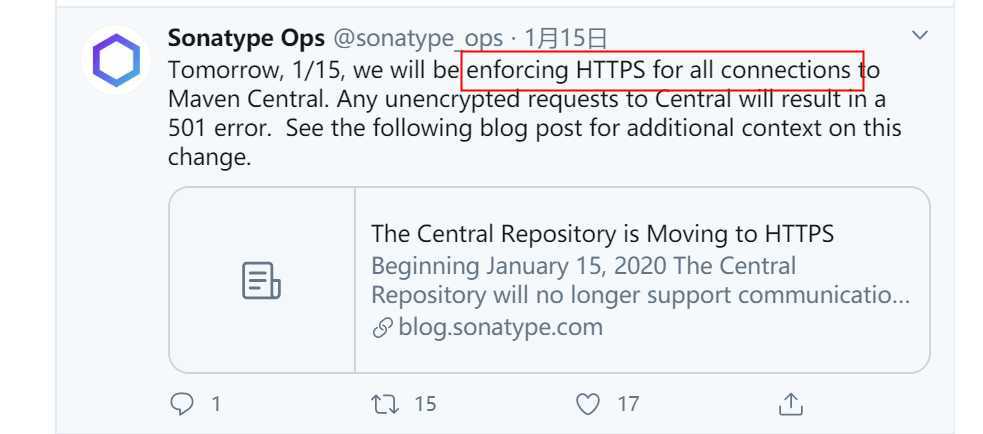Image resolution: width=983 pixels, height=434 pixels.
Task: Open the @sonatype_ops handle link
Action: point(418,39)
